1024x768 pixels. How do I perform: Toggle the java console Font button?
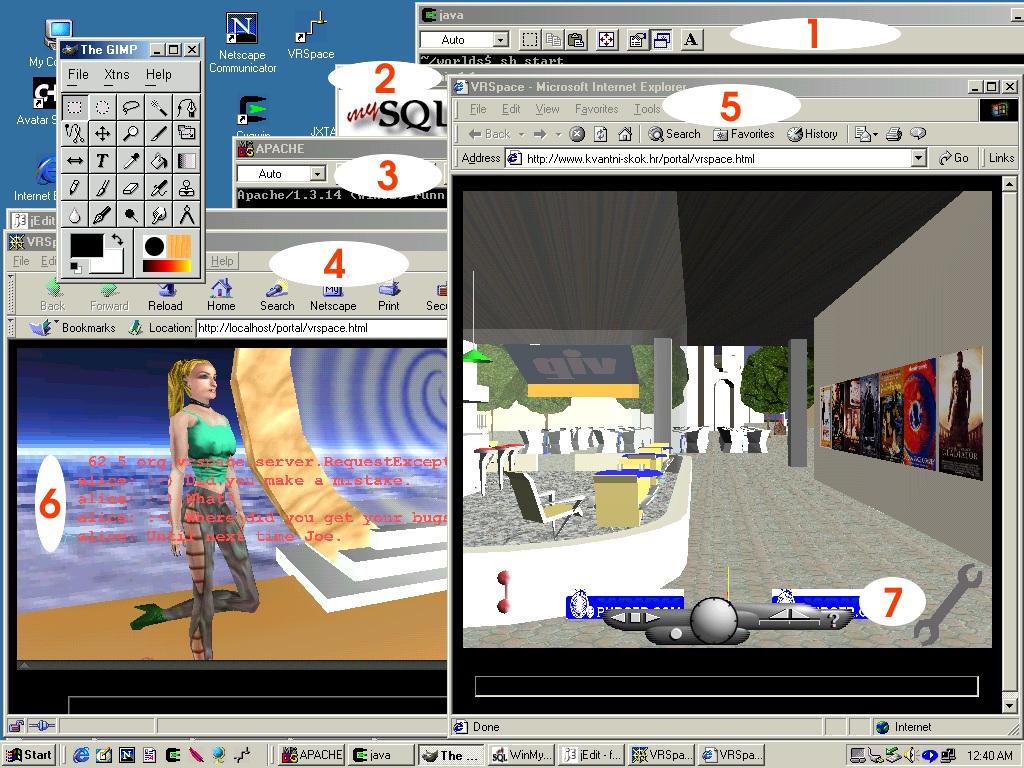[x=692, y=40]
